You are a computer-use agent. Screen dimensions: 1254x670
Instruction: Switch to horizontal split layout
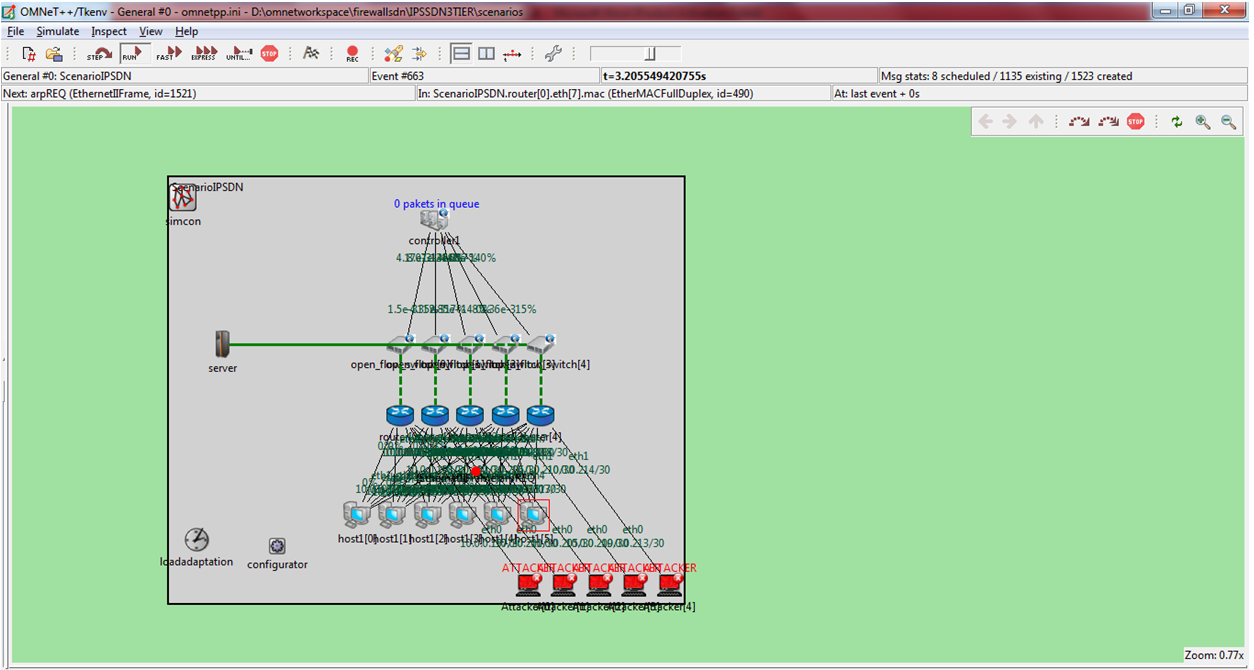coord(461,54)
